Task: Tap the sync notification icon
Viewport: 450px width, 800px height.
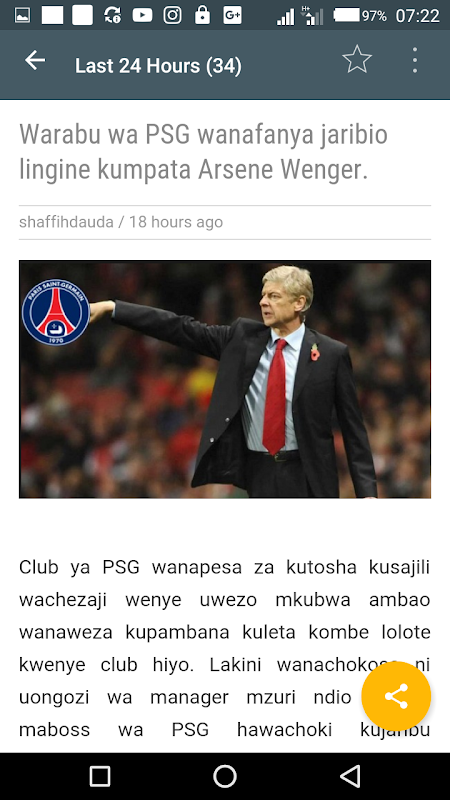Action: [112, 16]
